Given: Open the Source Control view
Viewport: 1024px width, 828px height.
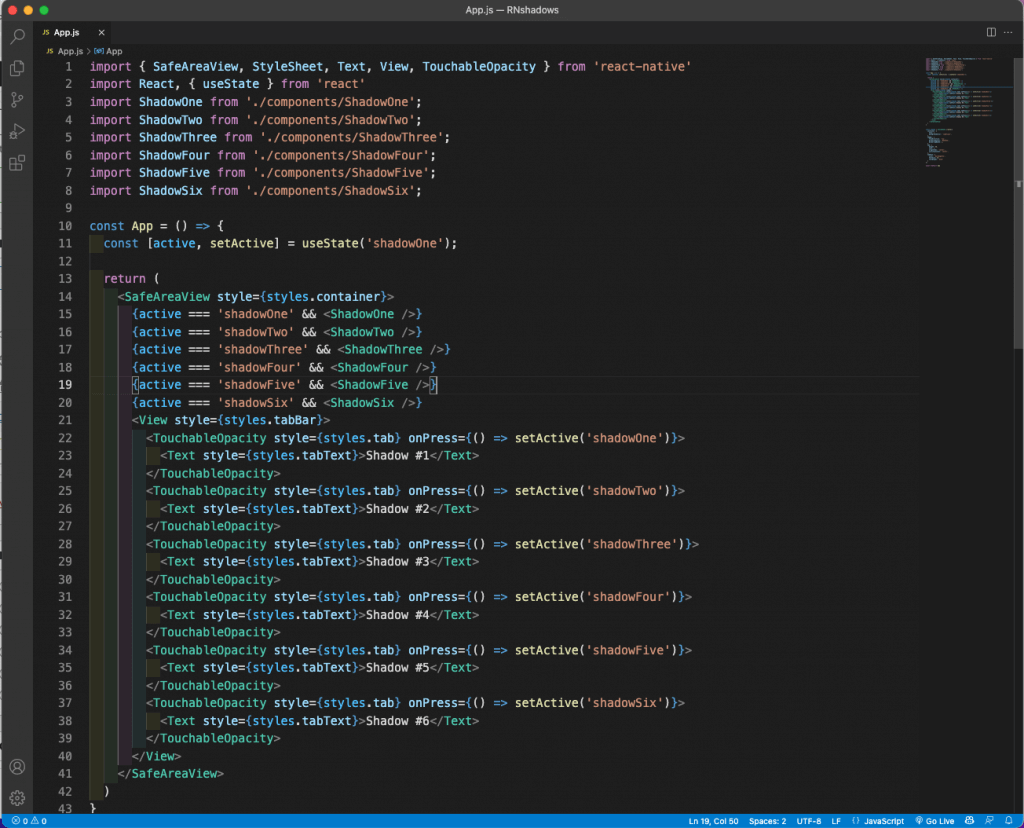Looking at the screenshot, I should click(17, 100).
